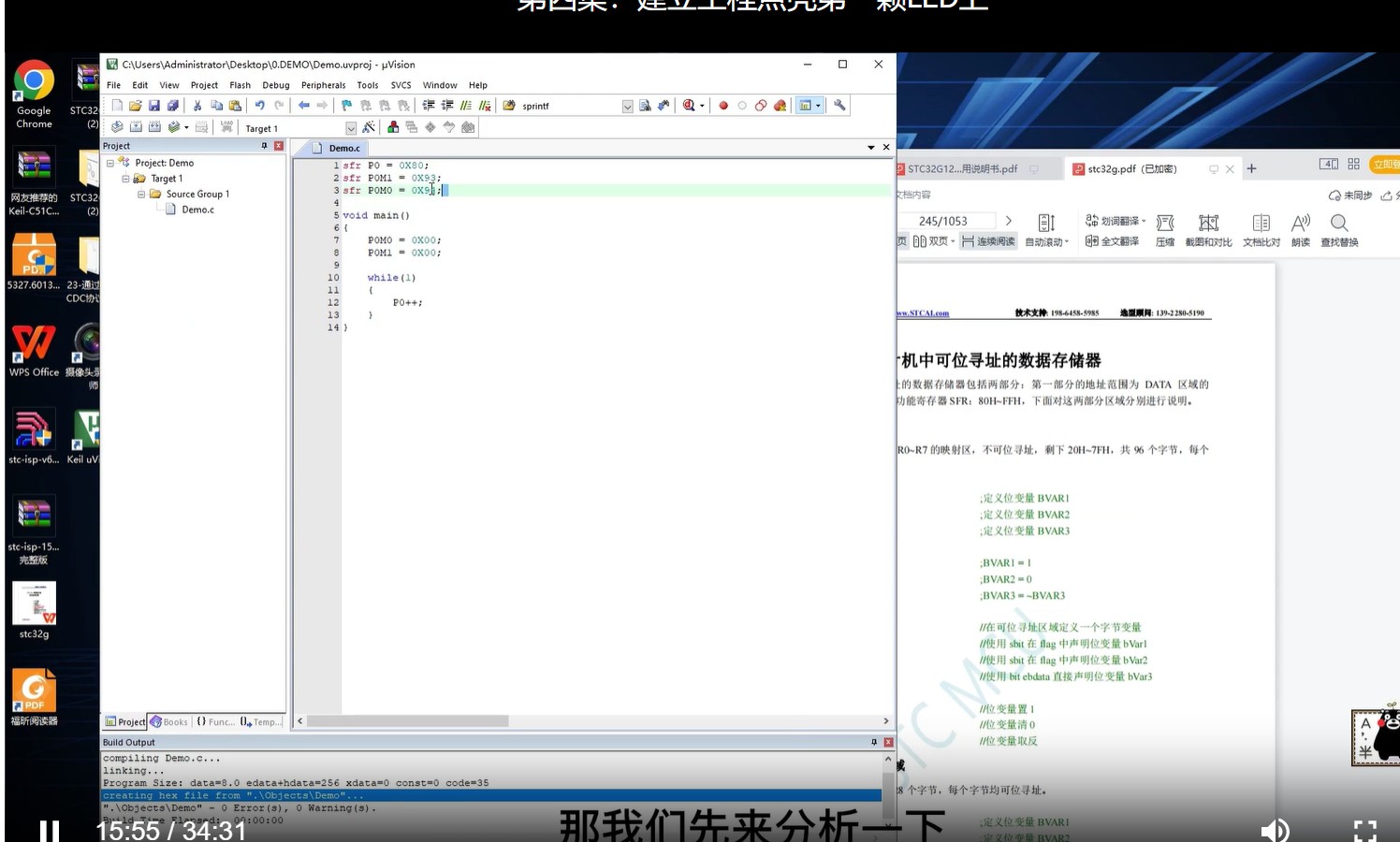Click the Copy icon in the toolbar

216,106
